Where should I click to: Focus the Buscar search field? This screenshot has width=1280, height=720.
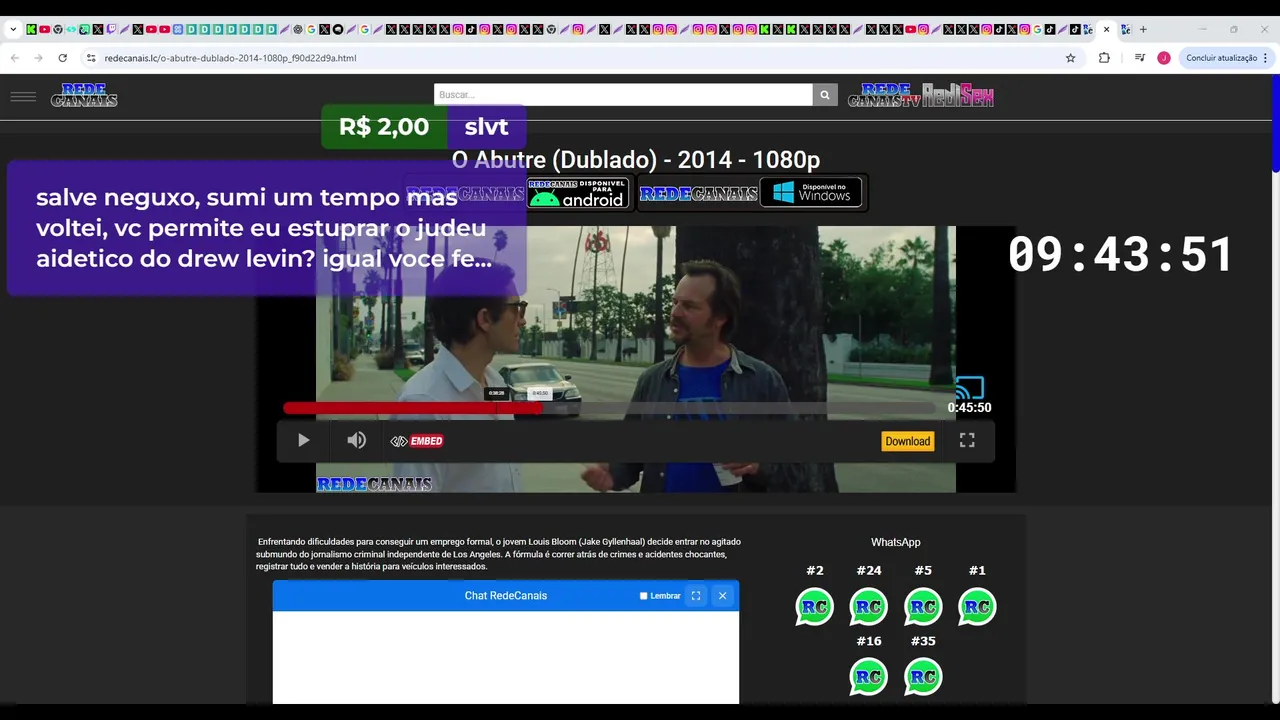623,95
